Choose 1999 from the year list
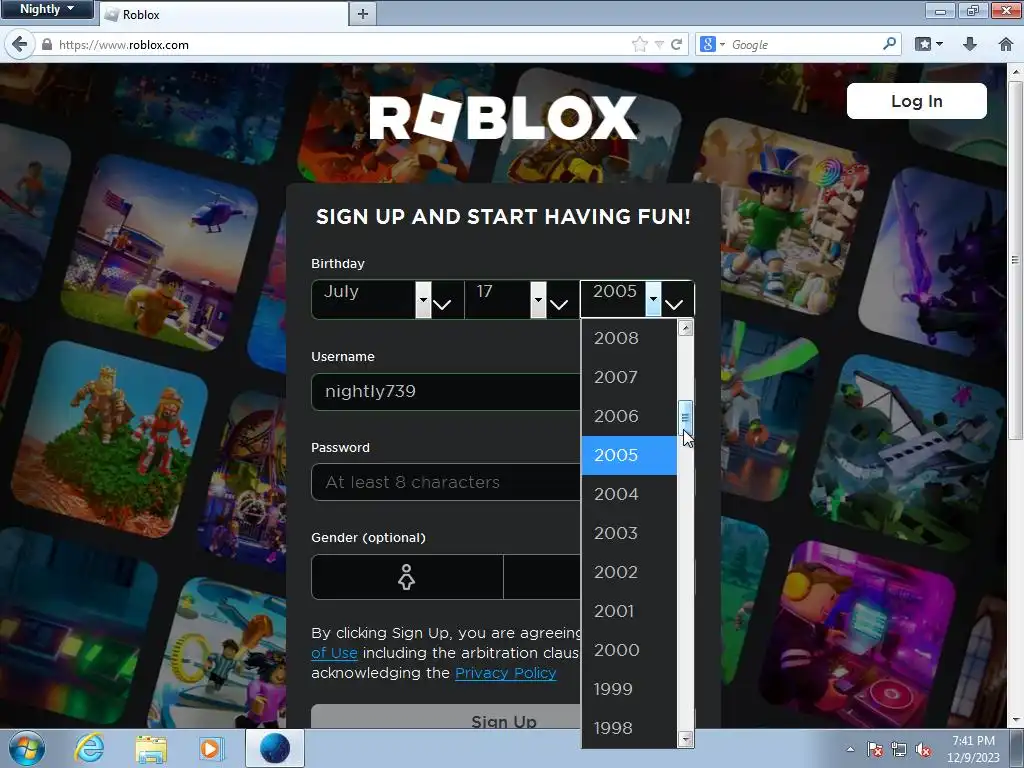 629,690
